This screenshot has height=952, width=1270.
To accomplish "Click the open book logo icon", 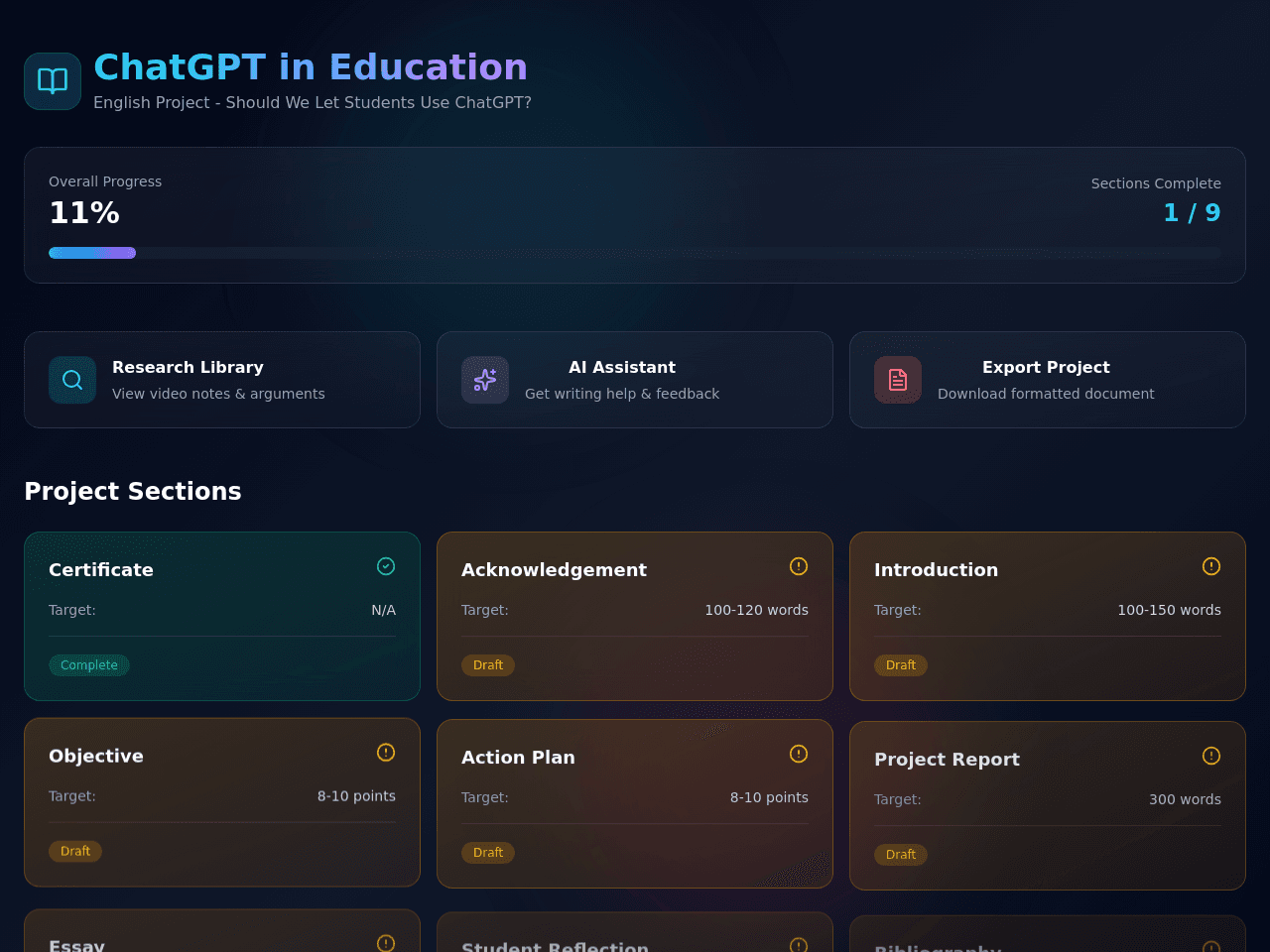I will [53, 81].
